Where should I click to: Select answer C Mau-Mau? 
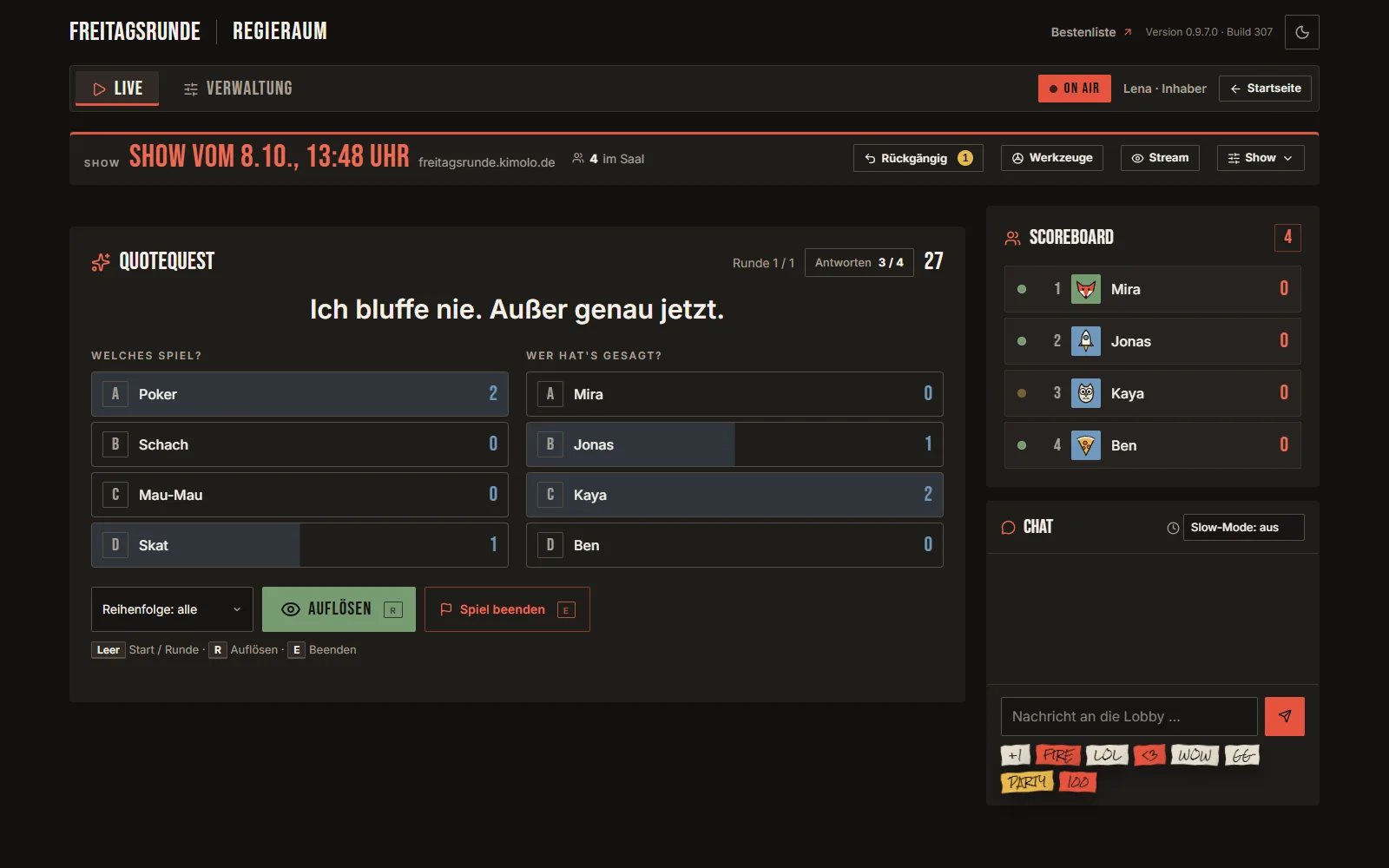[300, 495]
